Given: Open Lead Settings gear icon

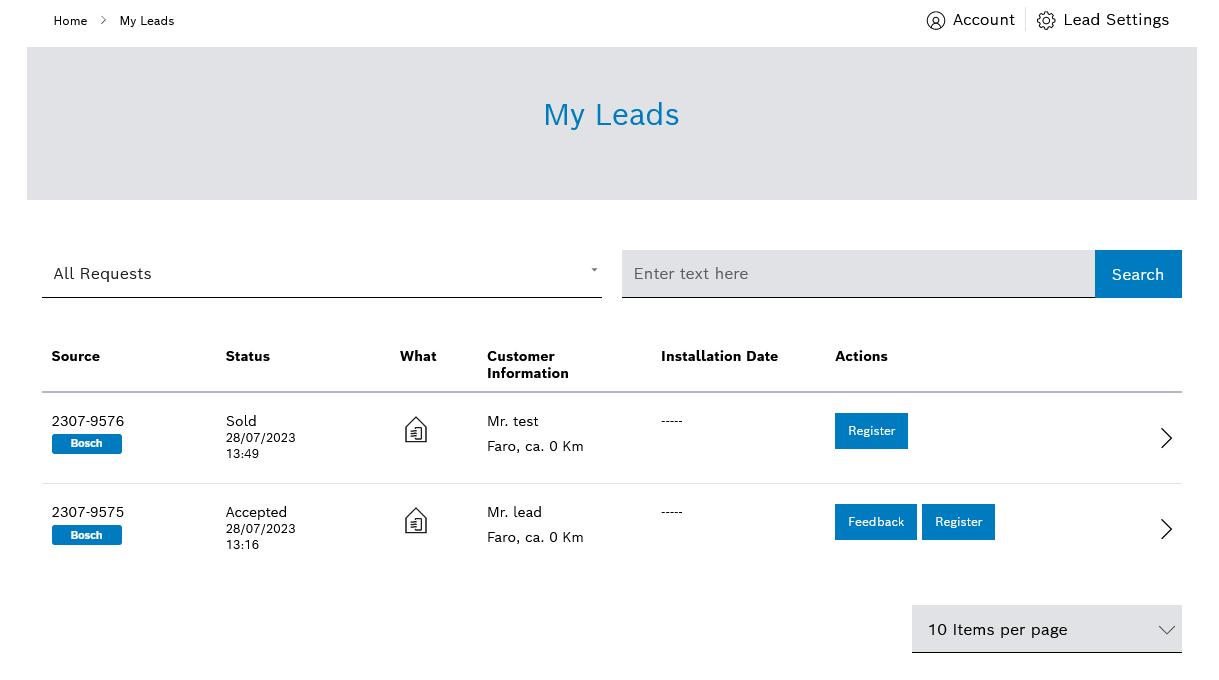Looking at the screenshot, I should point(1046,21).
